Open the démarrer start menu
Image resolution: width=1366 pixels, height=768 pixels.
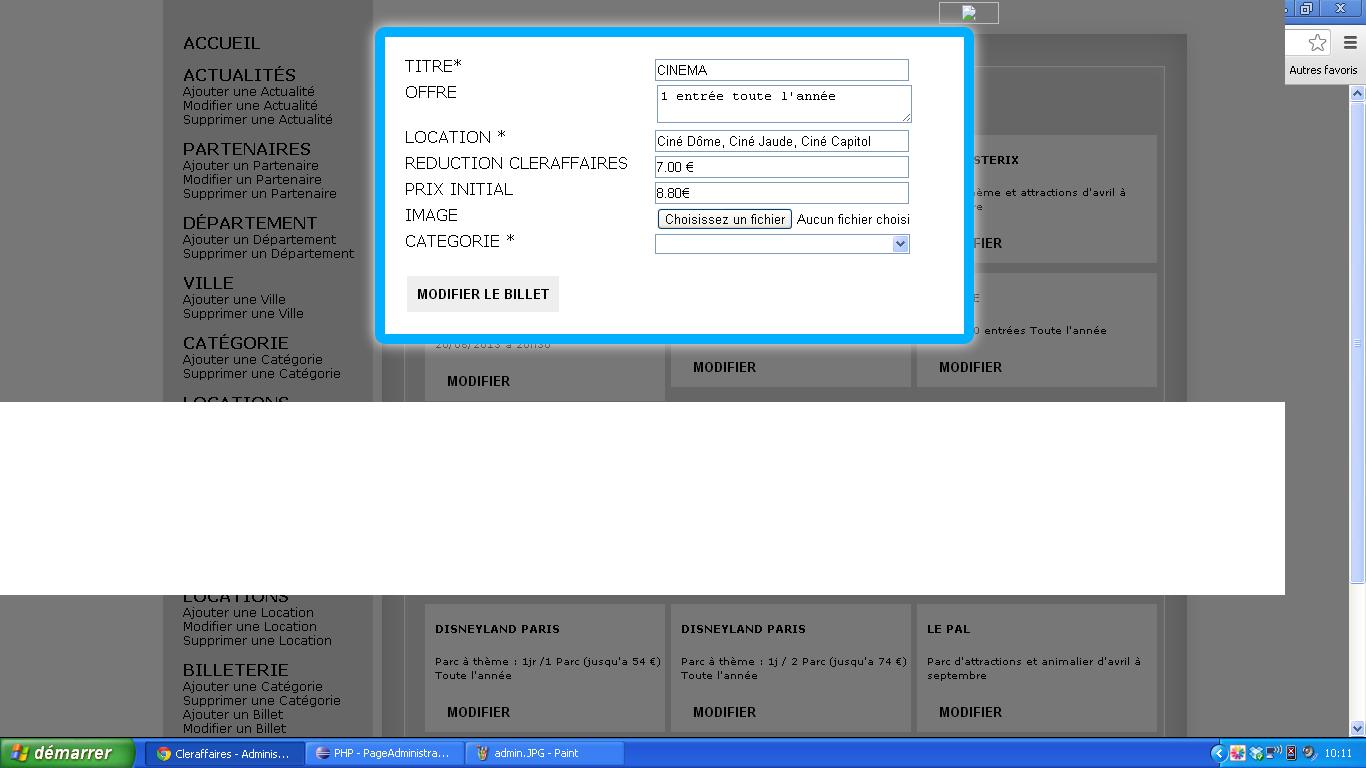pyautogui.click(x=66, y=753)
